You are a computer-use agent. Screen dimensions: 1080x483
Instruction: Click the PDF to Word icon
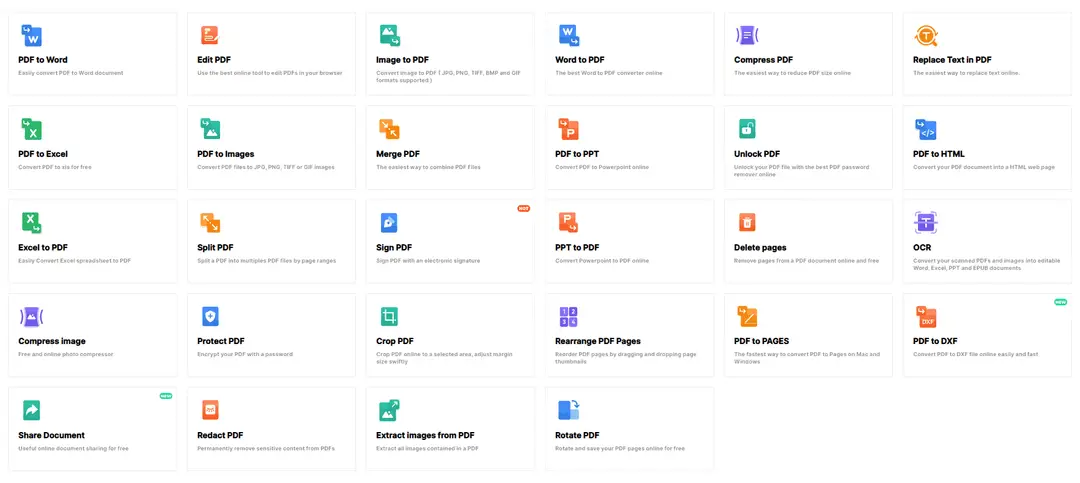click(32, 35)
